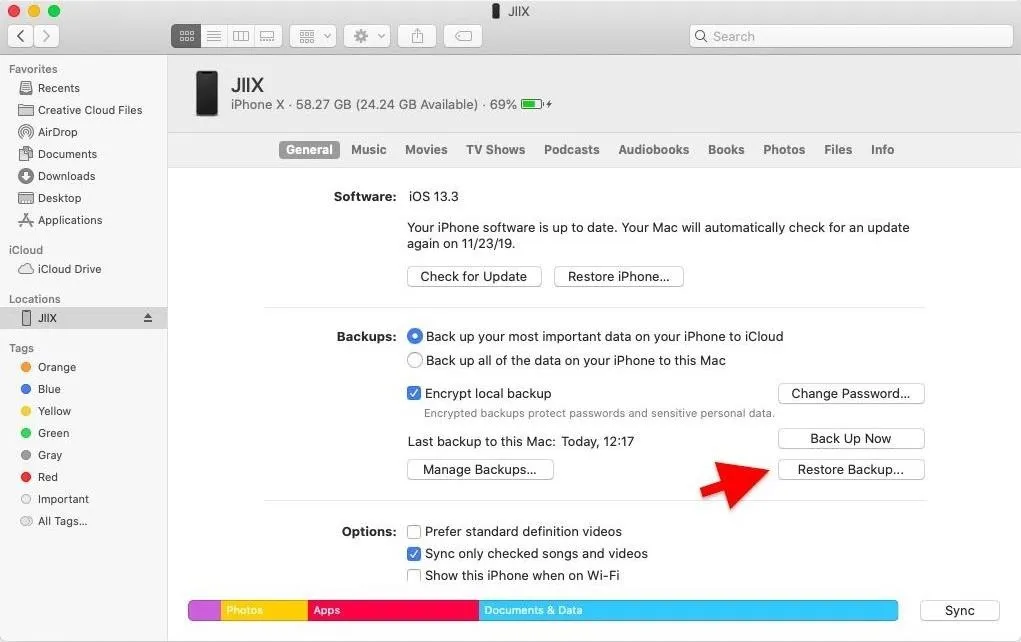Switch to the TV Shows tab

496,150
